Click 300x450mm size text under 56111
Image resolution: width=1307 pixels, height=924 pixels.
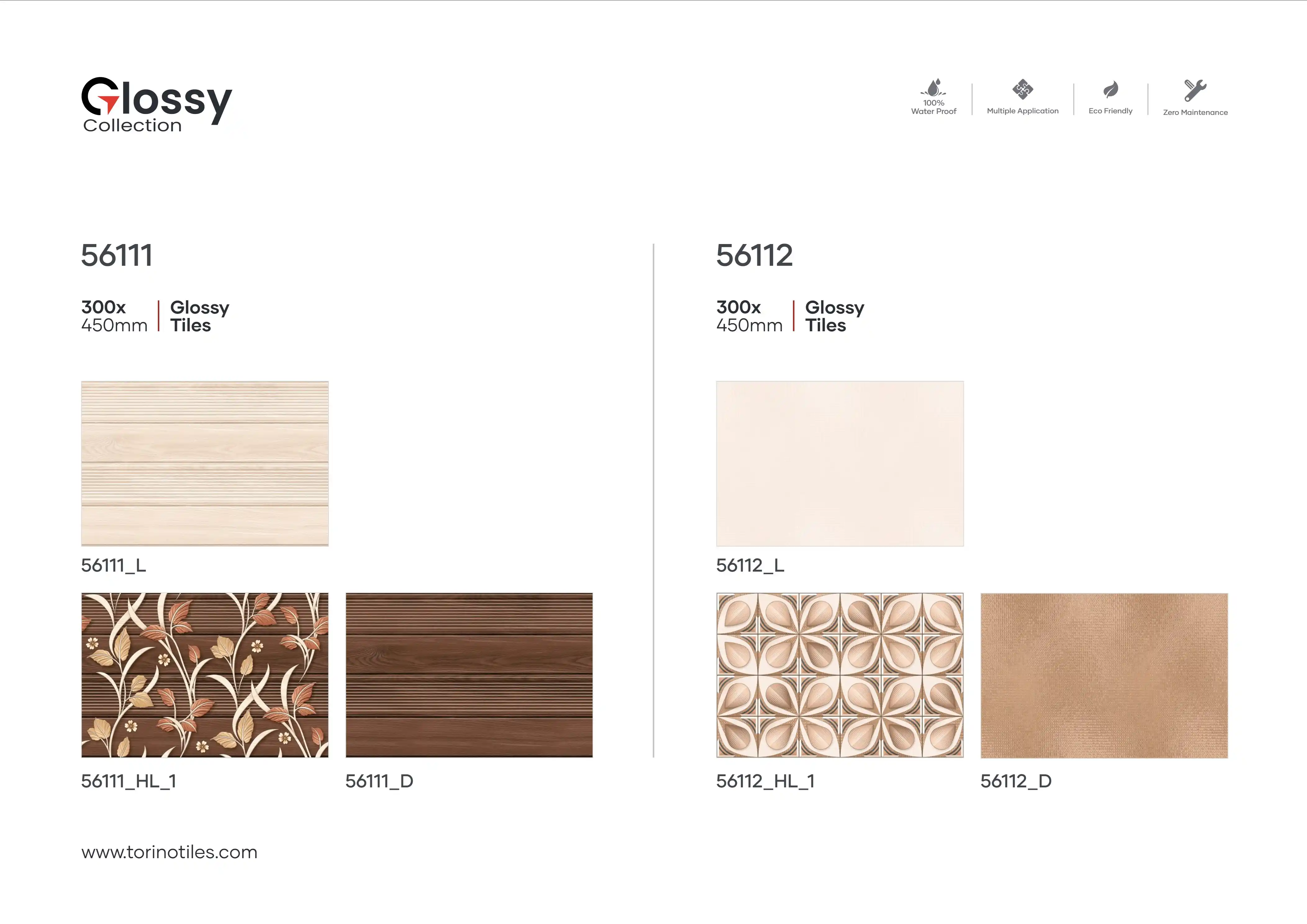point(114,317)
